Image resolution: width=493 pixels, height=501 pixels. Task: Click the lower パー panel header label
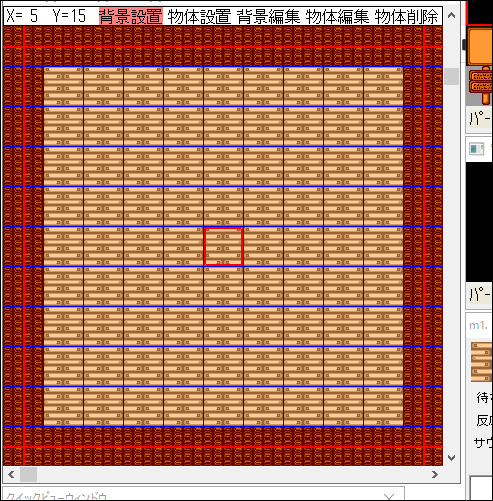(x=480, y=295)
